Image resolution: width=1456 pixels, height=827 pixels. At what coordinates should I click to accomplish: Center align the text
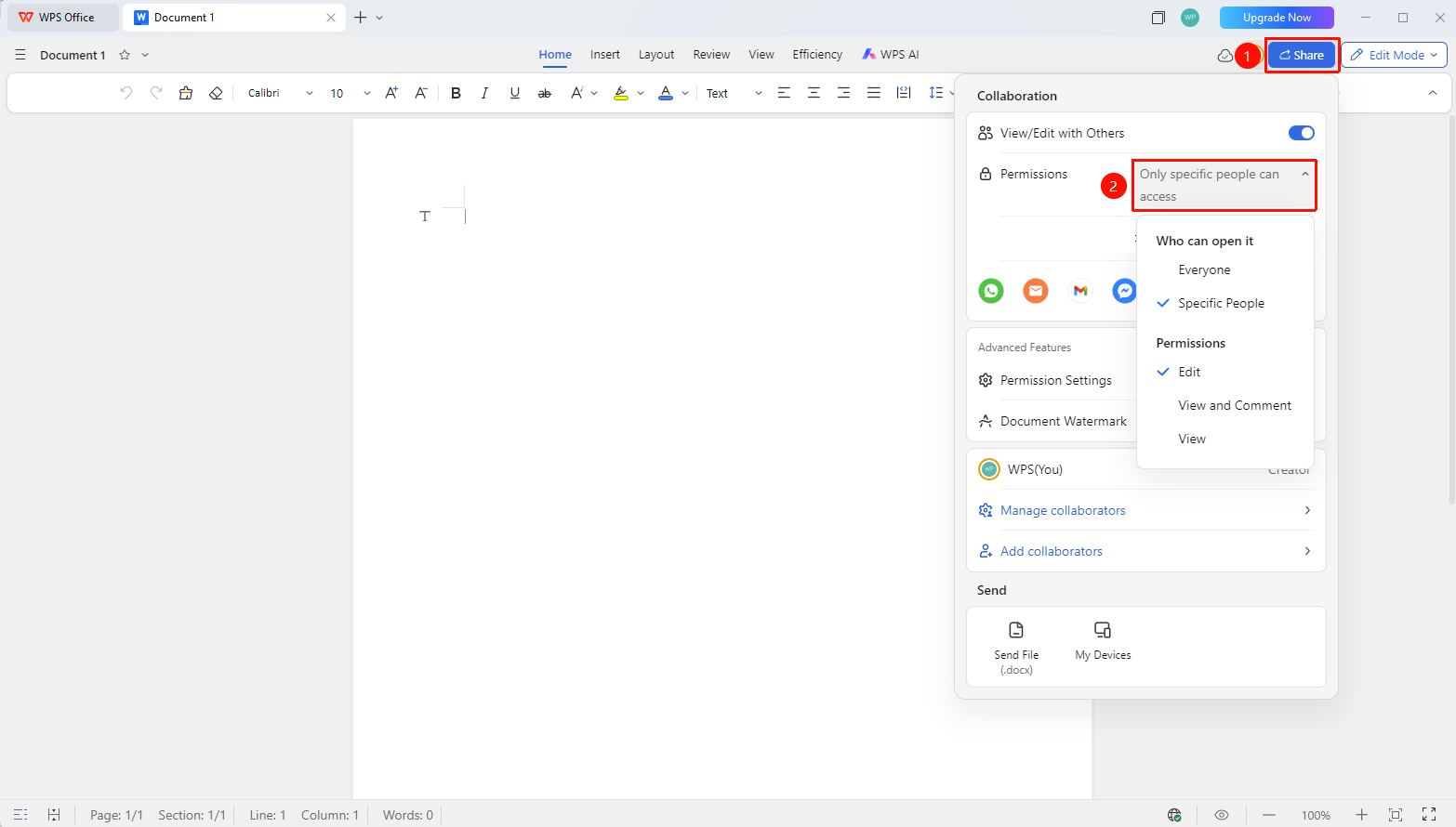click(x=814, y=93)
